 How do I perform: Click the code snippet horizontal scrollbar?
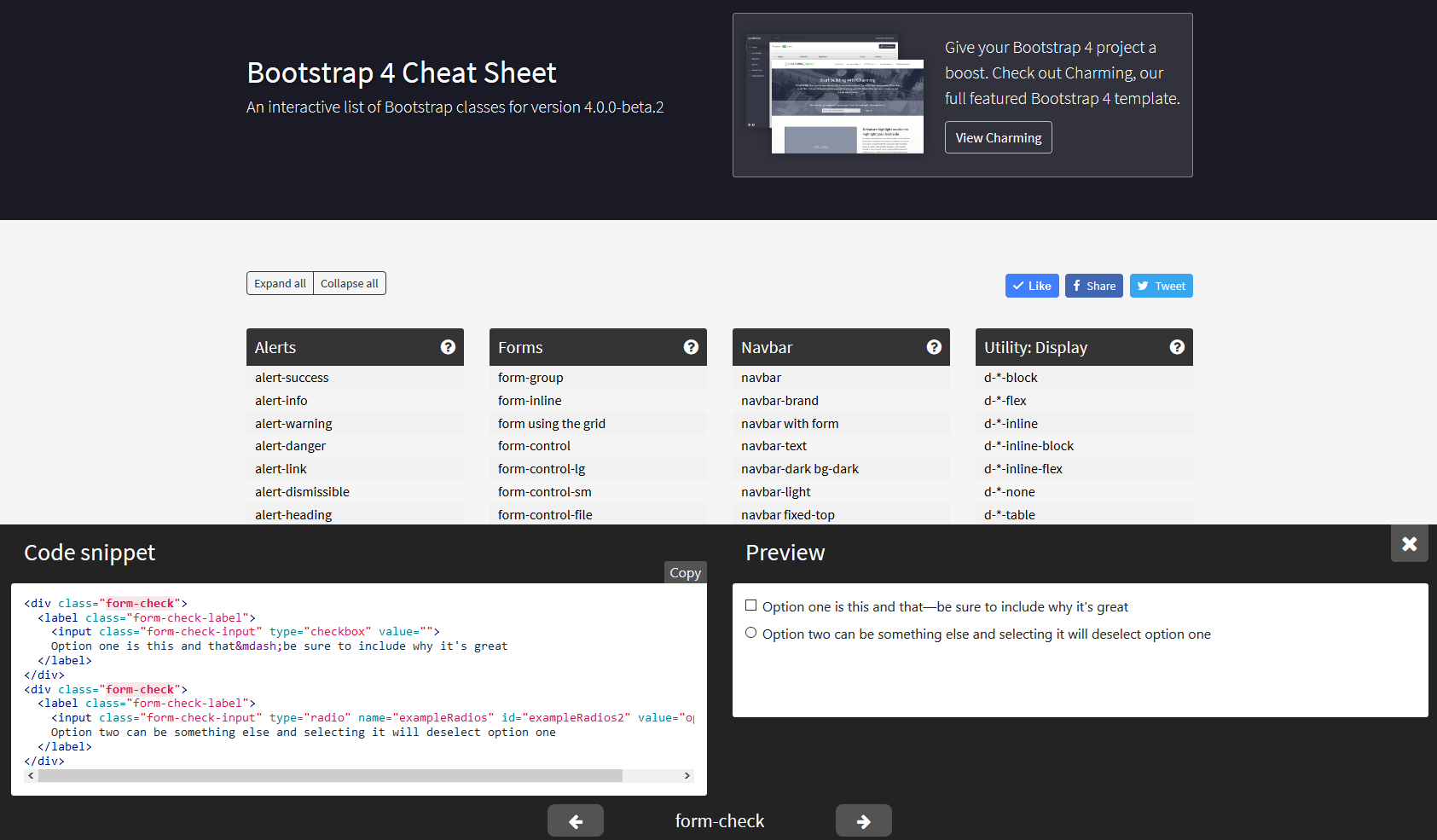[x=330, y=775]
